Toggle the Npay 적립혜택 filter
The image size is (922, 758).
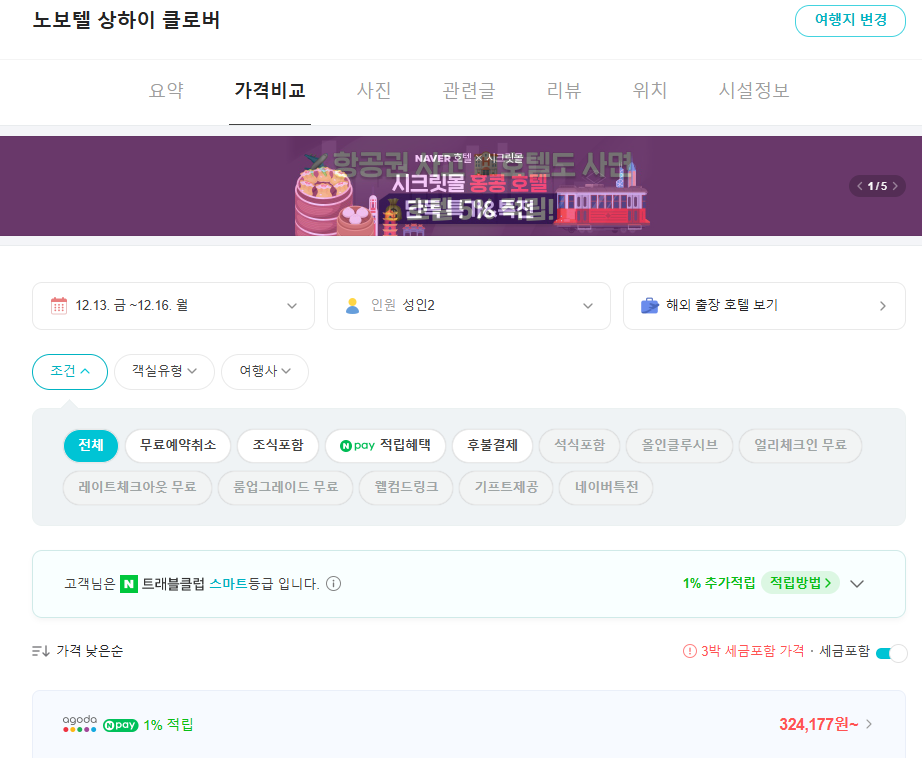pos(385,446)
